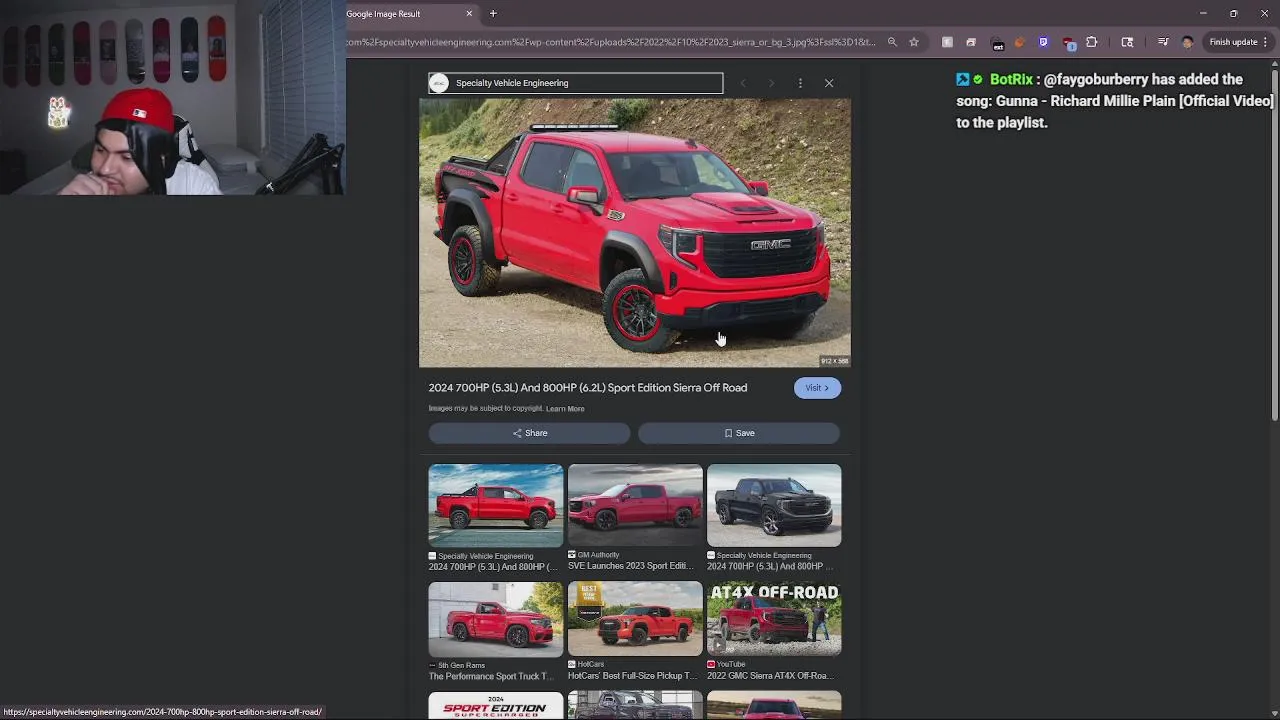Bookmark this page with the star icon
The height and width of the screenshot is (720, 1280).
pyautogui.click(x=914, y=42)
